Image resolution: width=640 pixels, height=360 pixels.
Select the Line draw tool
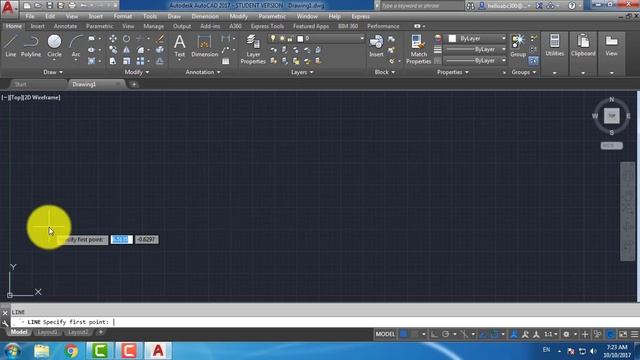click(x=11, y=46)
